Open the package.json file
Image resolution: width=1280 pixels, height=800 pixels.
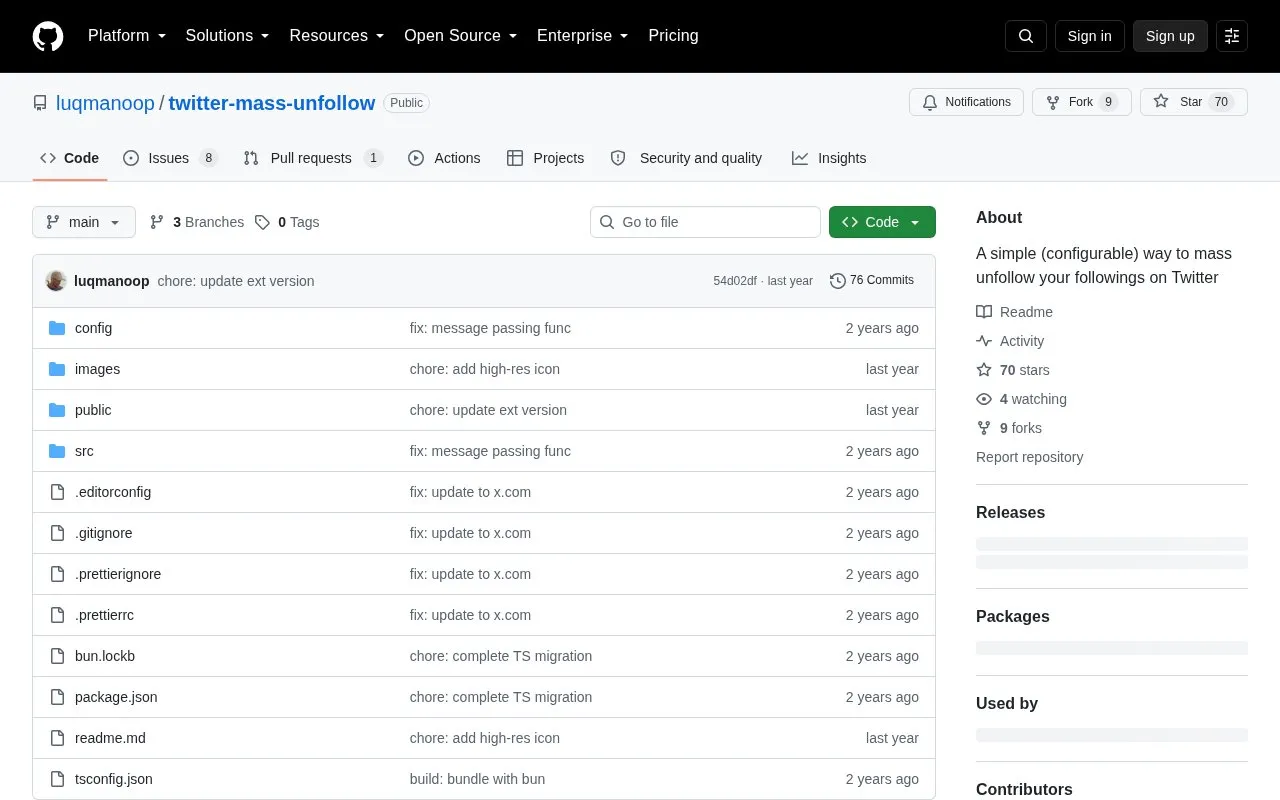point(116,697)
